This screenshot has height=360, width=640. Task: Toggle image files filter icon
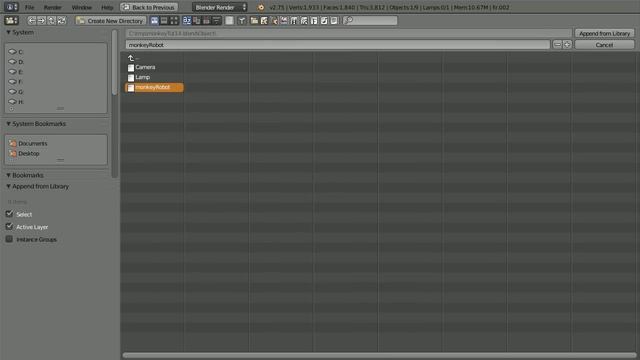pos(284,20)
